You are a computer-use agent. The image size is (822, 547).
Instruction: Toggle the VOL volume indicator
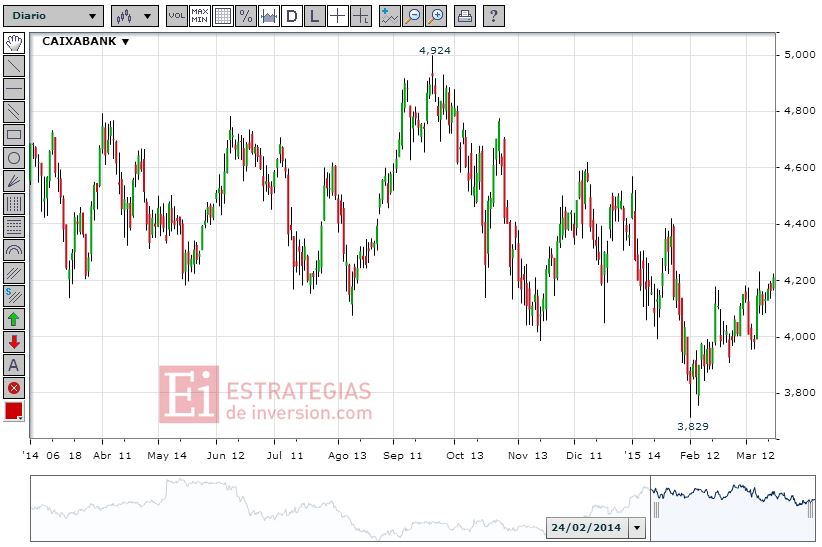(176, 16)
